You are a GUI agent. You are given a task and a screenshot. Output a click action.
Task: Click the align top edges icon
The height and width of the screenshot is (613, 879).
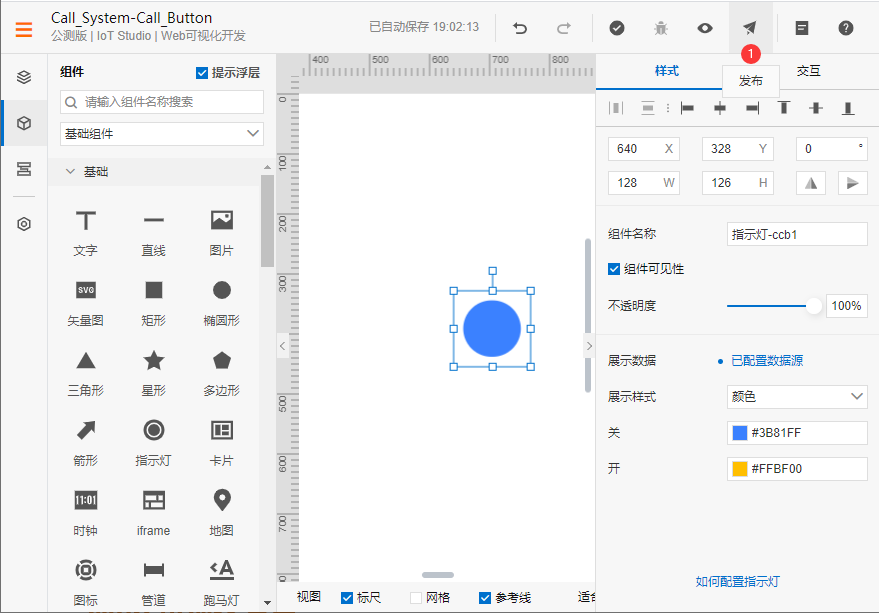(784, 108)
